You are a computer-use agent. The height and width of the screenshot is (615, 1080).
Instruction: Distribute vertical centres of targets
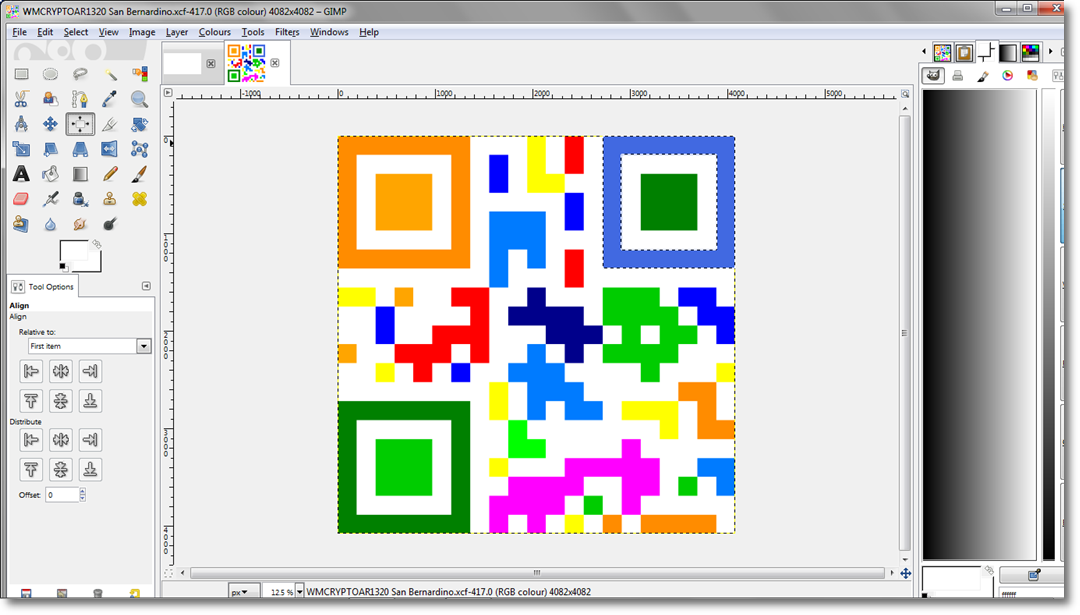61,470
